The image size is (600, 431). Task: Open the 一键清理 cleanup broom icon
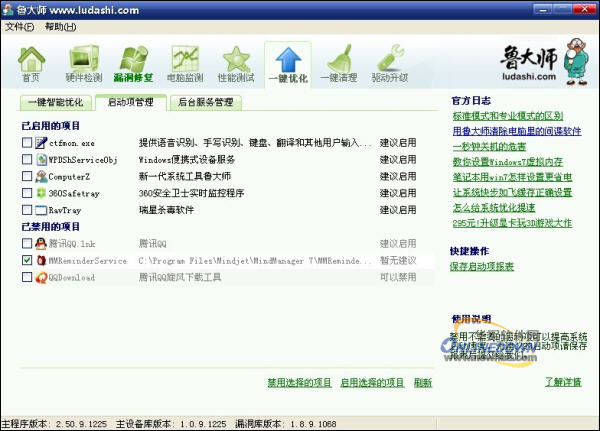[338, 61]
